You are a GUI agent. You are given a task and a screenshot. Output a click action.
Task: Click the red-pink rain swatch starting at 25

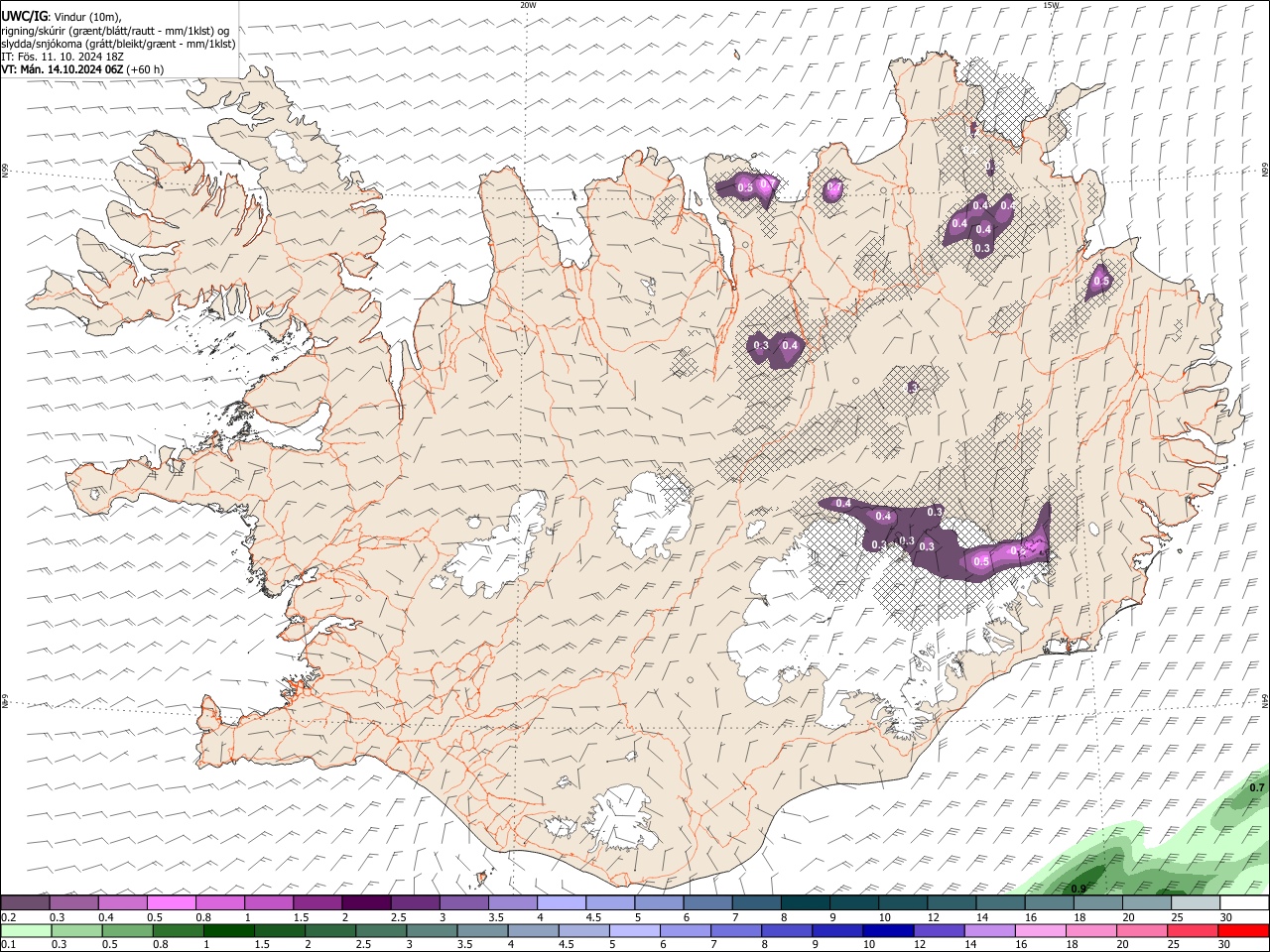pyautogui.click(x=1194, y=930)
